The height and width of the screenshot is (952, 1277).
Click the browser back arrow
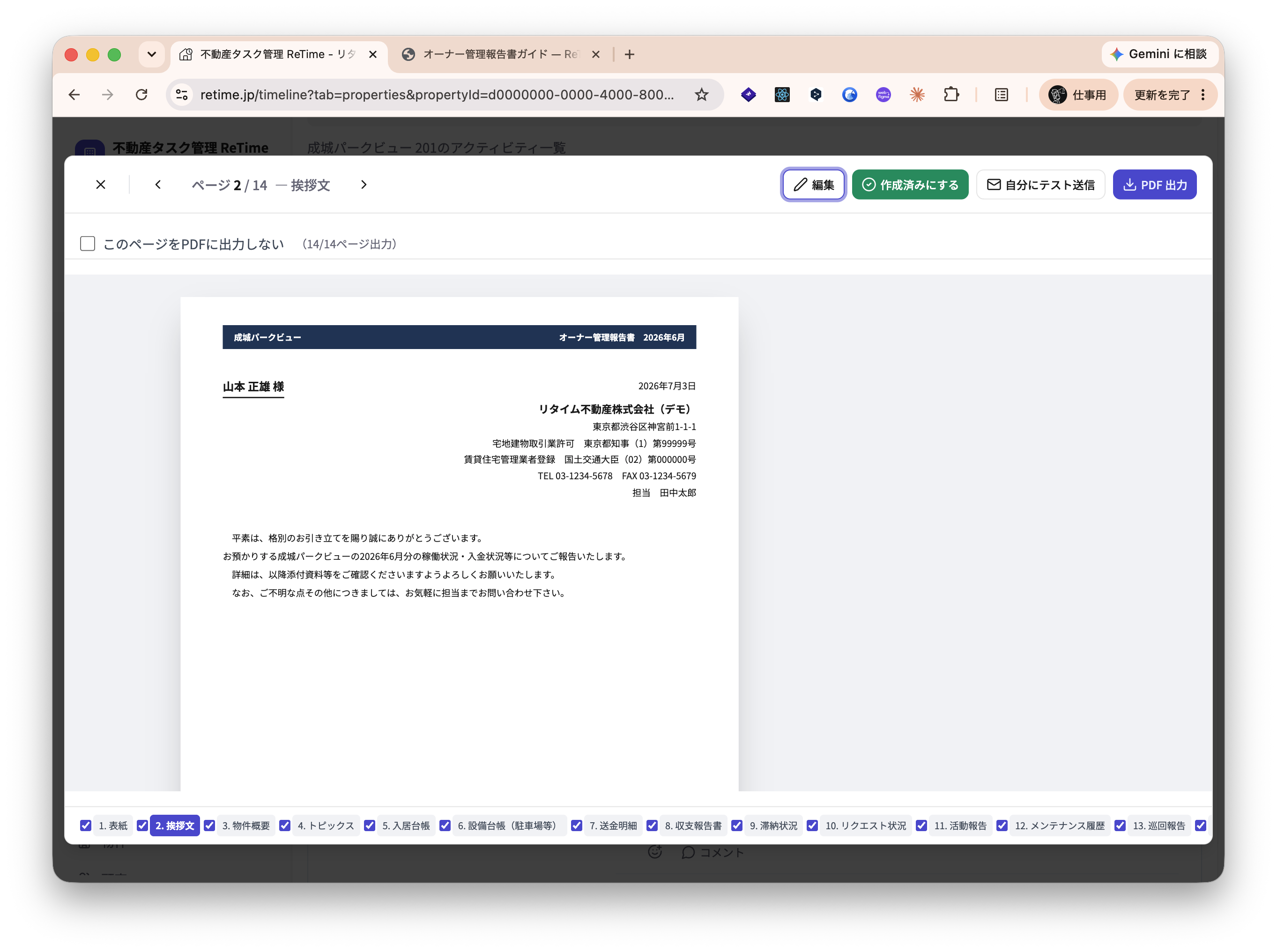pyautogui.click(x=74, y=95)
